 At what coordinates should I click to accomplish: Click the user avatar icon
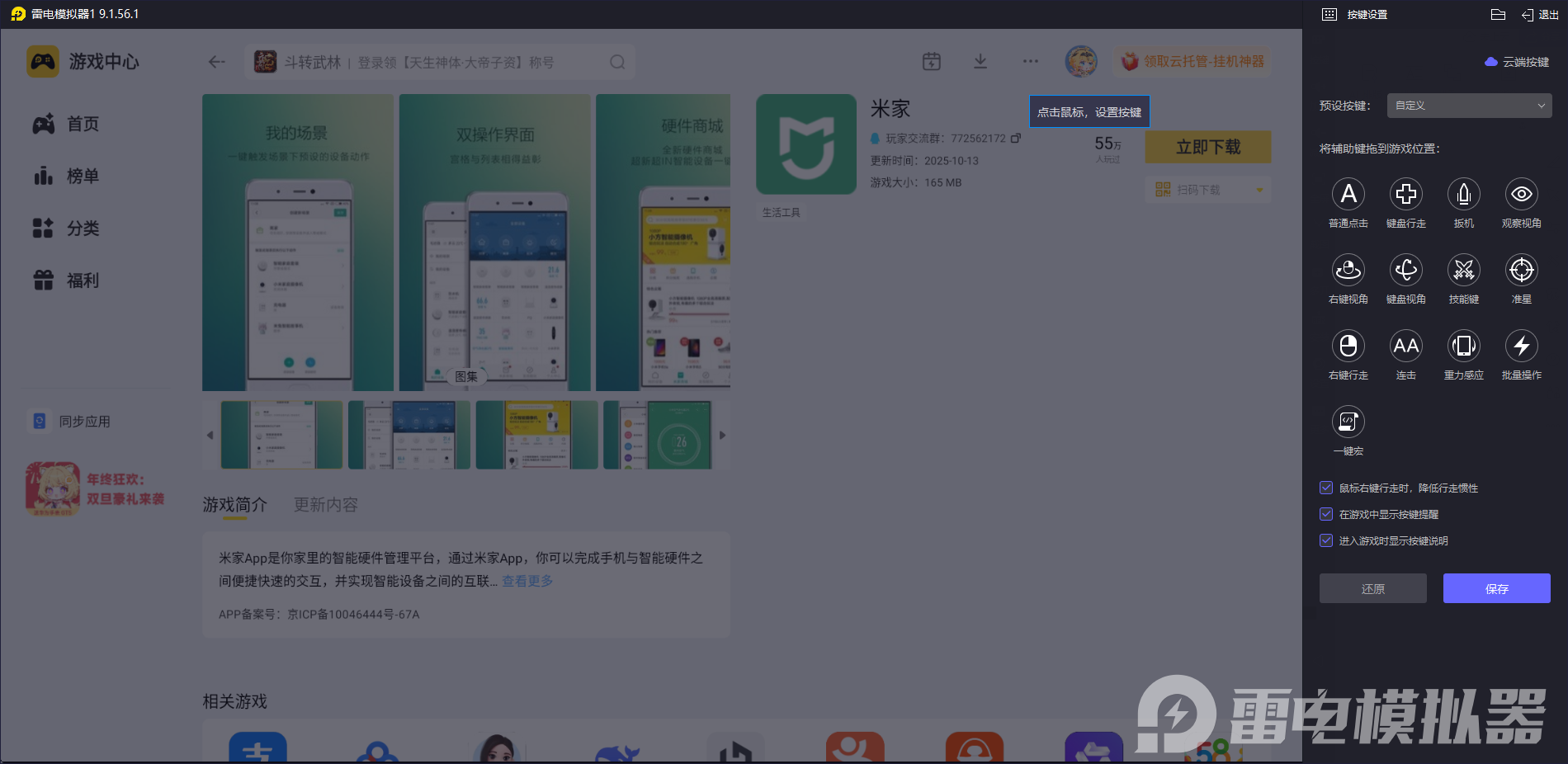[x=1081, y=61]
